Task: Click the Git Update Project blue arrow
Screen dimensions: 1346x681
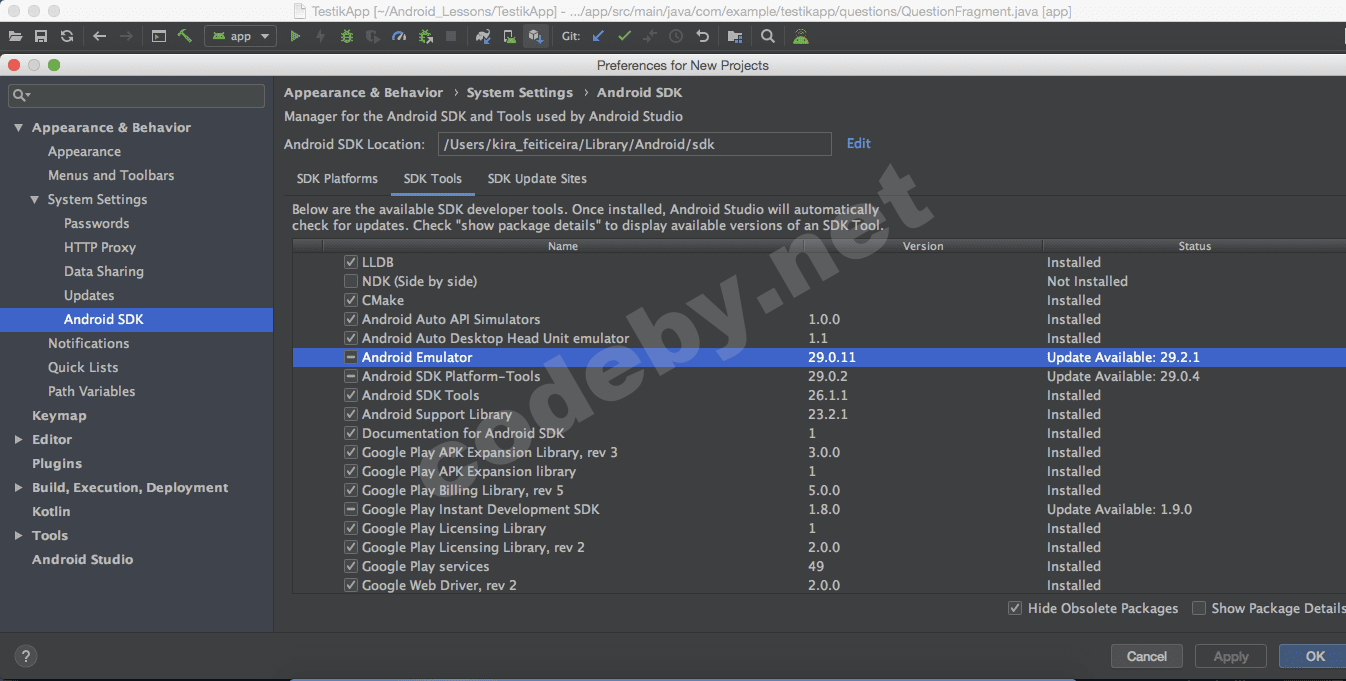Action: (x=598, y=36)
